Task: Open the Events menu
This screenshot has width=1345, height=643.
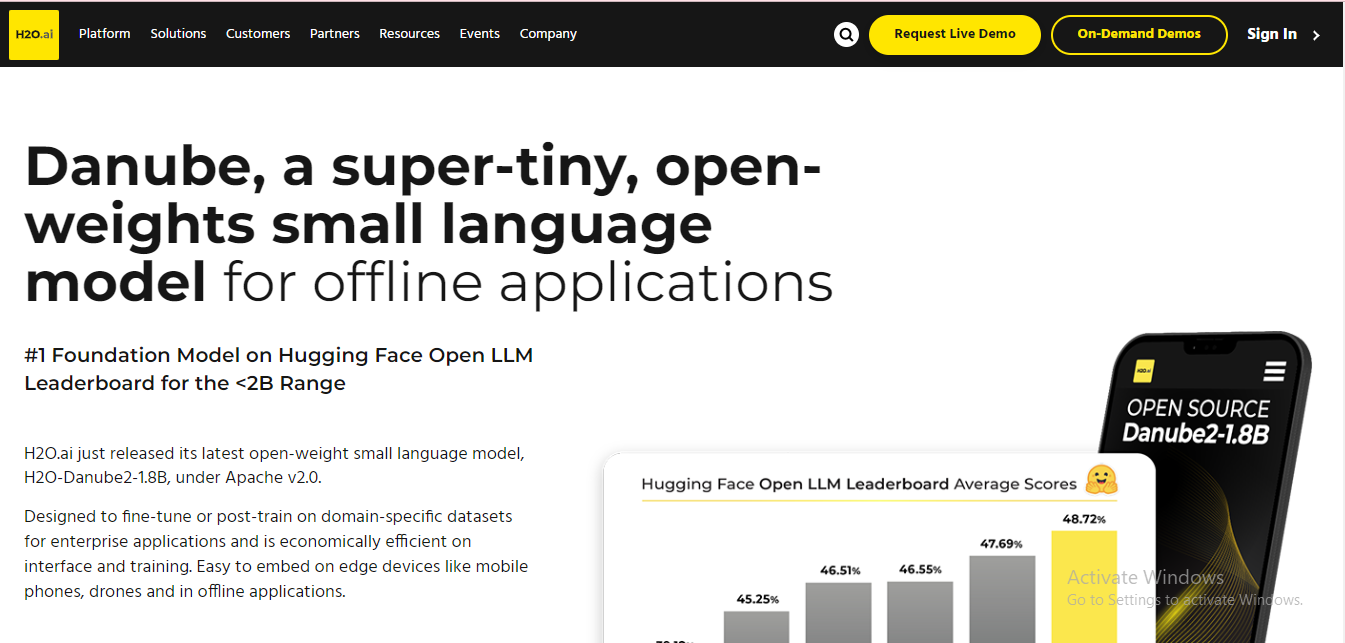Action: (480, 34)
